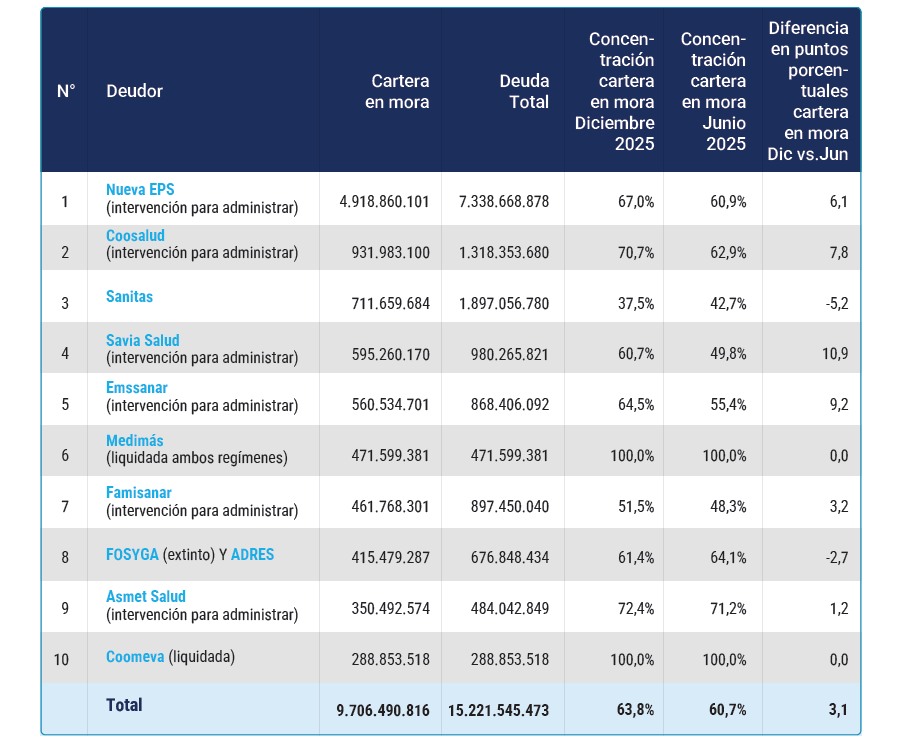Screen dimensions: 900x745
Task: Click the Asmet Salud debtor name
Action: (x=146, y=596)
